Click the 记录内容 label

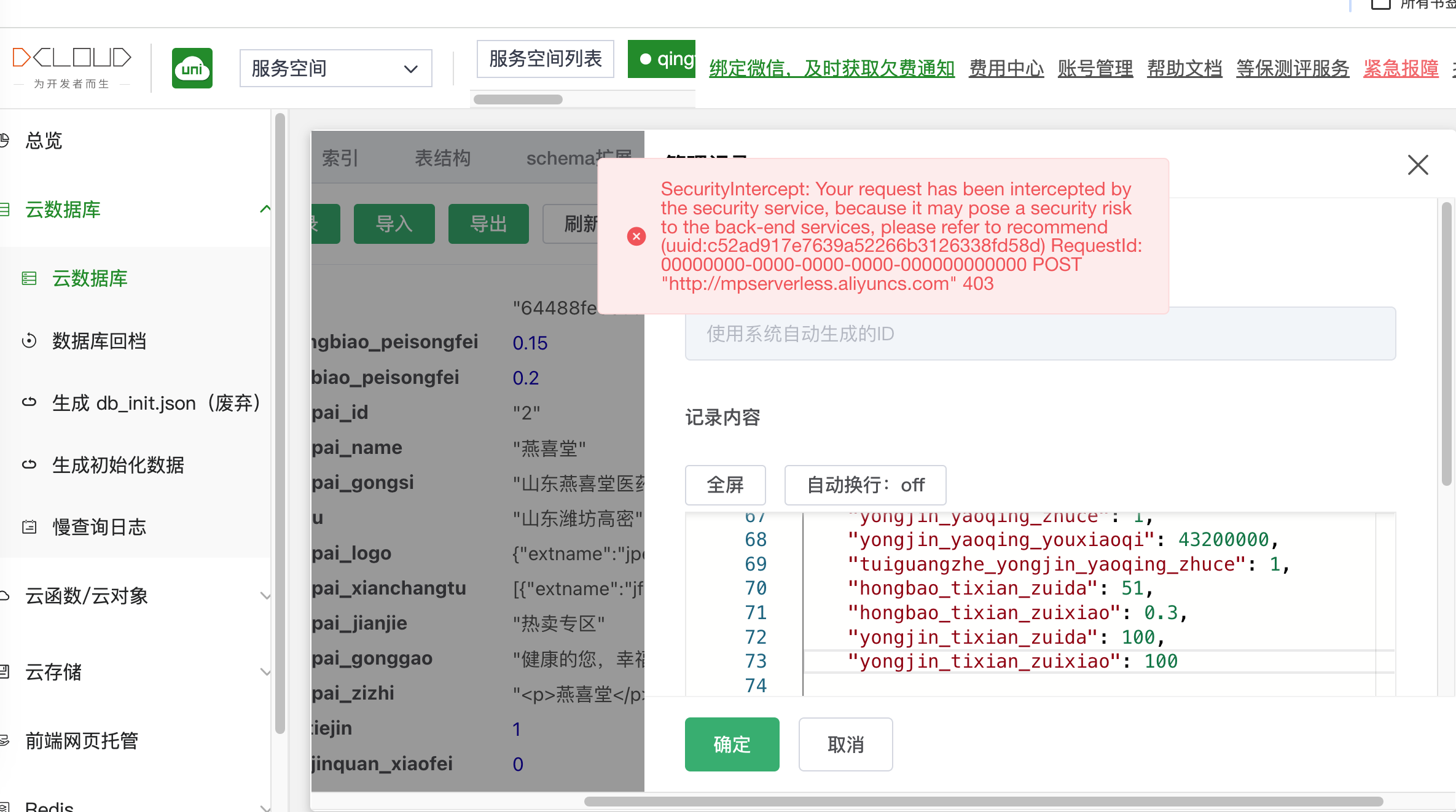coord(722,418)
